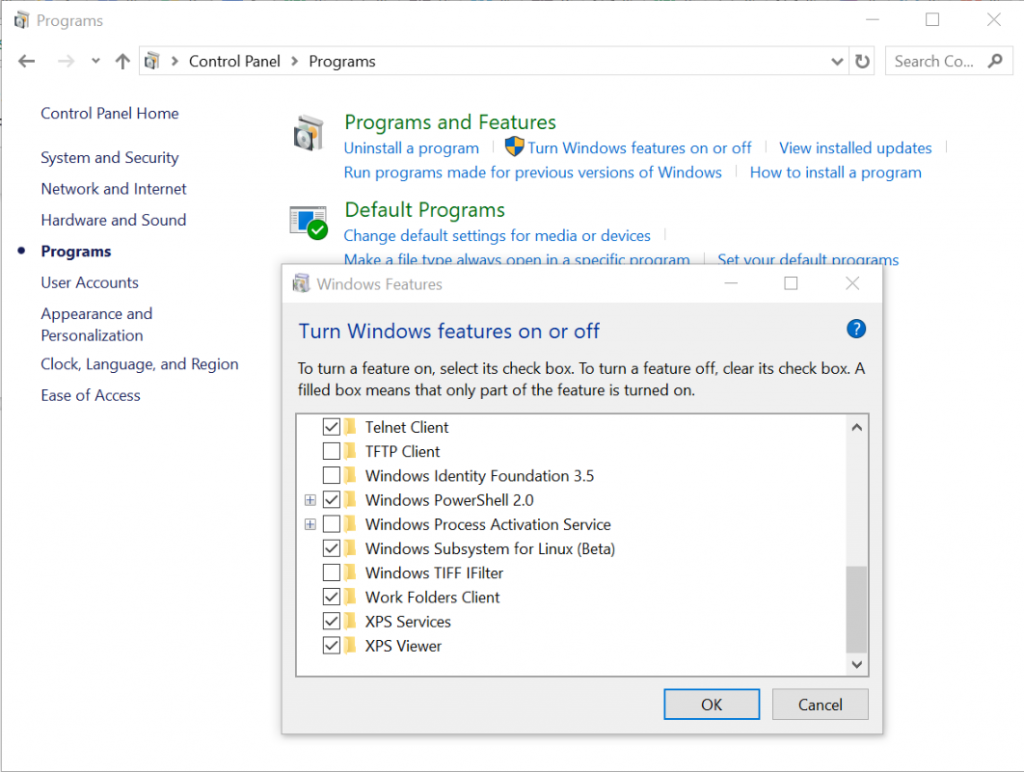Open System and Security category

click(x=110, y=158)
